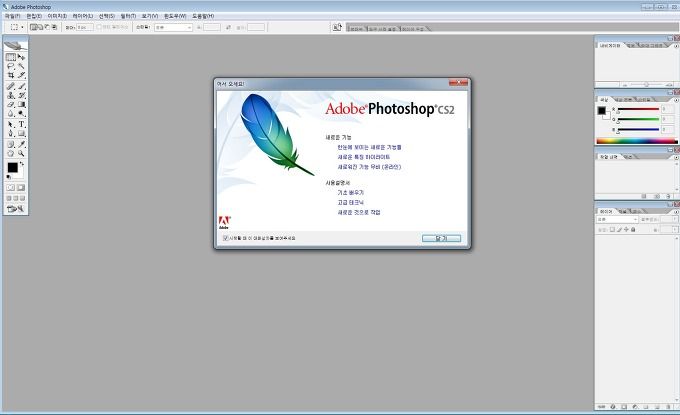
Task: Switch to Quick Mask mode
Action: tap(20, 187)
